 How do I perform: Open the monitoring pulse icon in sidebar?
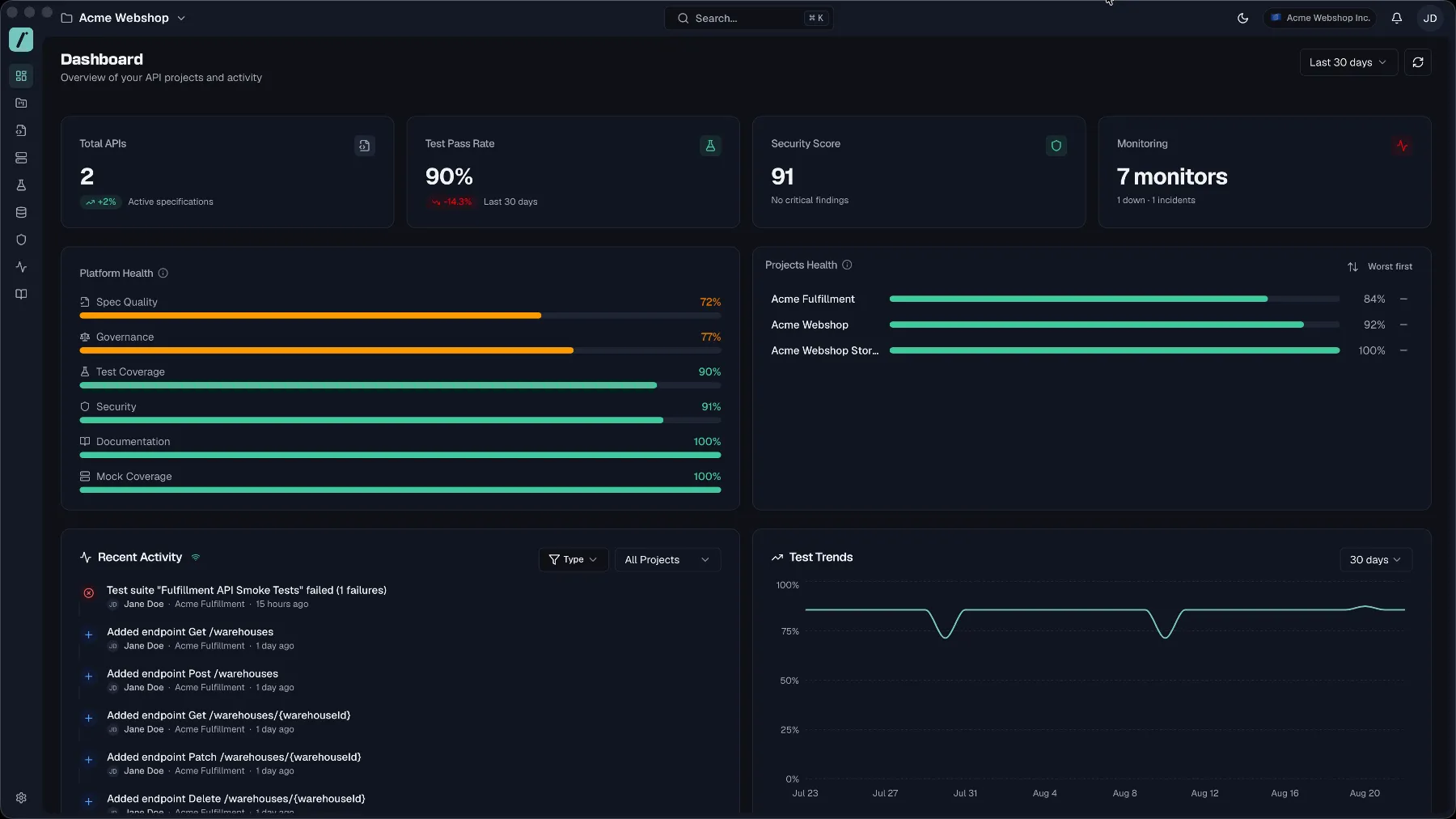pyautogui.click(x=21, y=267)
